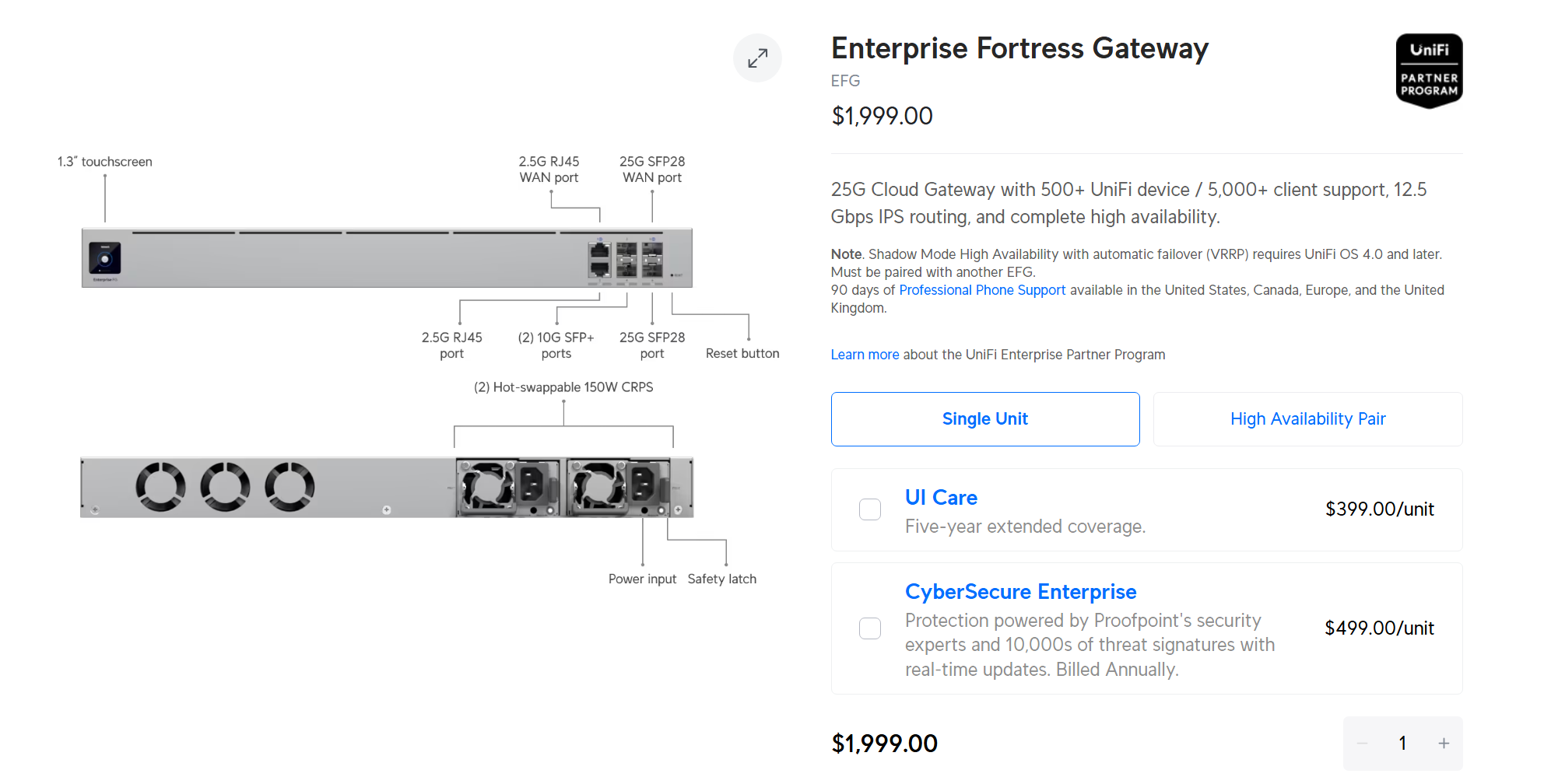Switch to High Availability Pair option
This screenshot has width=1544, height=784.
click(1307, 419)
